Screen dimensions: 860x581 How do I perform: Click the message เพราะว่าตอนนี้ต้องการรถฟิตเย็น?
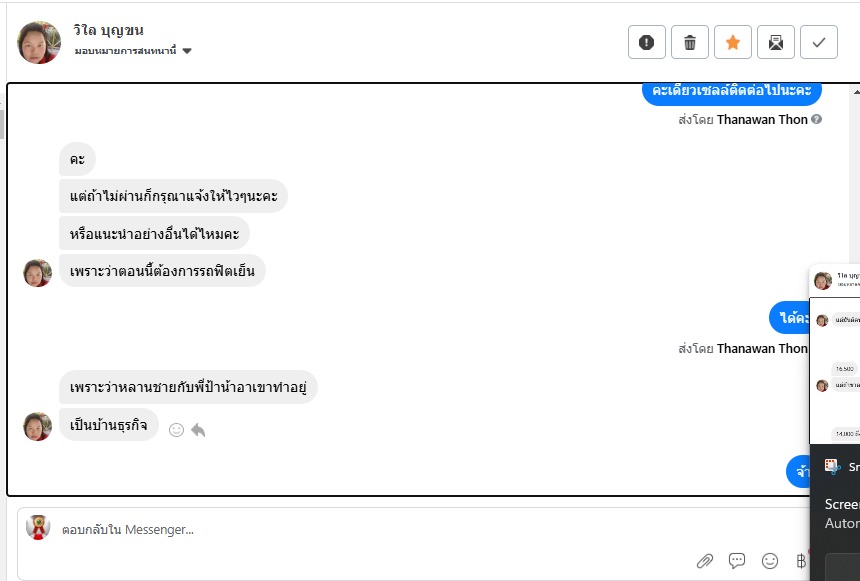[x=162, y=270]
